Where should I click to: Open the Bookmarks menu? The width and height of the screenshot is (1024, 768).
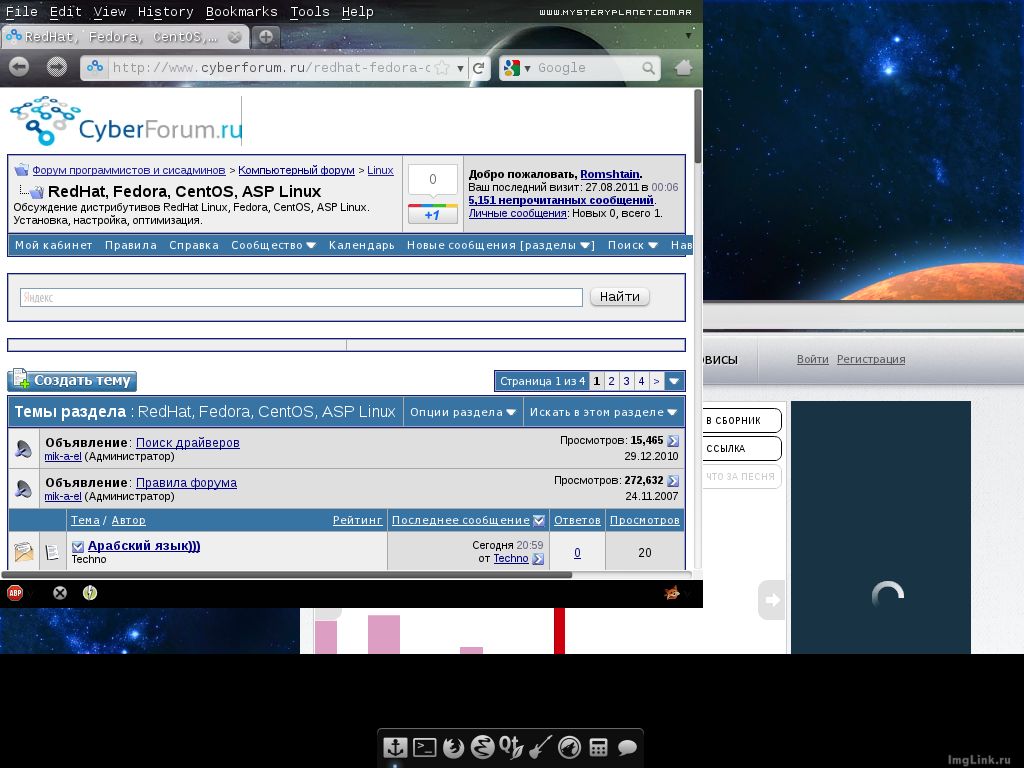pyautogui.click(x=242, y=12)
